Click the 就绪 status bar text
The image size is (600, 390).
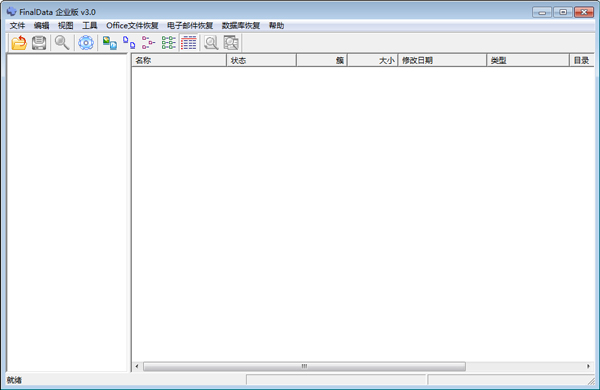pyautogui.click(x=14, y=380)
